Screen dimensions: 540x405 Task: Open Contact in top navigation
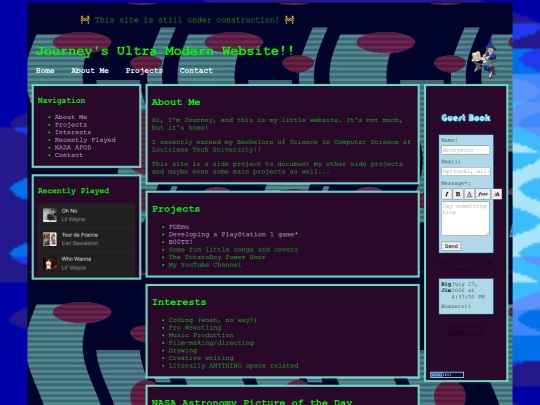coord(196,71)
